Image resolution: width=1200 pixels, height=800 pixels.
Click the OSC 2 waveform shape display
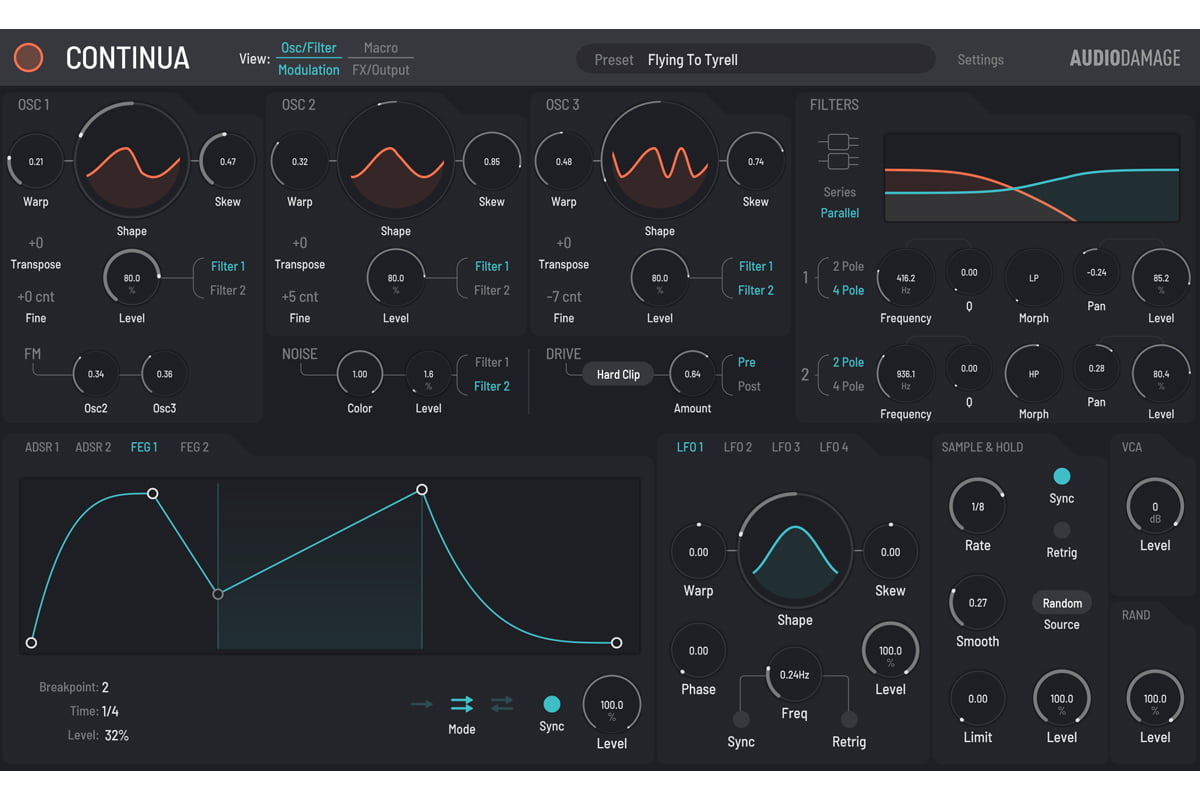tap(395, 160)
